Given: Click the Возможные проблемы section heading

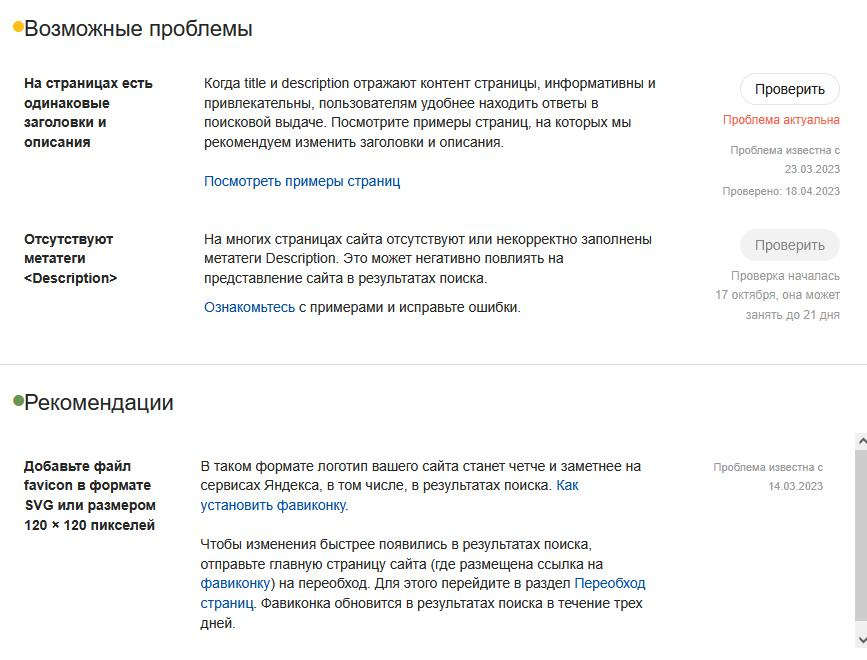Looking at the screenshot, I should [138, 29].
